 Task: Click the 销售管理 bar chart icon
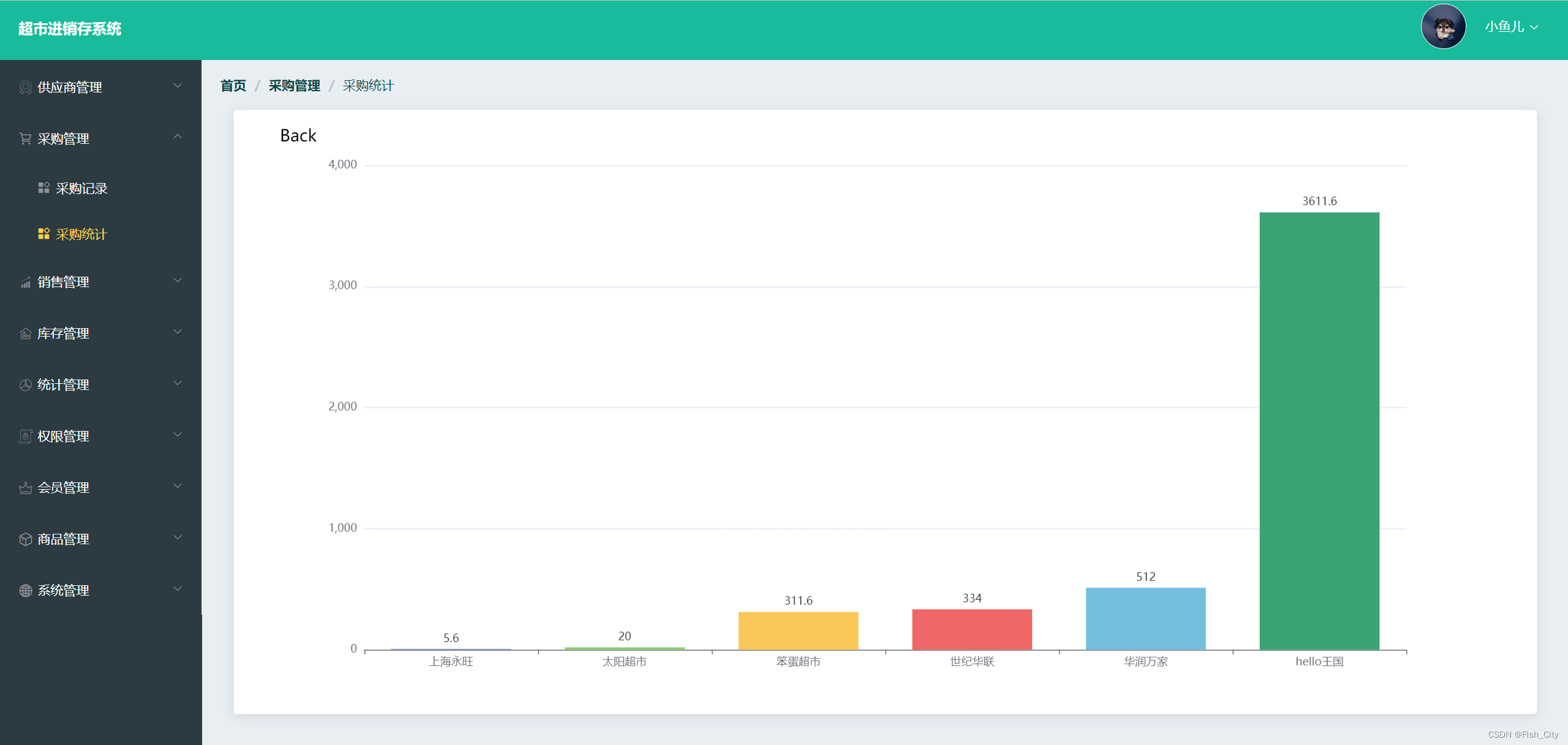point(26,282)
